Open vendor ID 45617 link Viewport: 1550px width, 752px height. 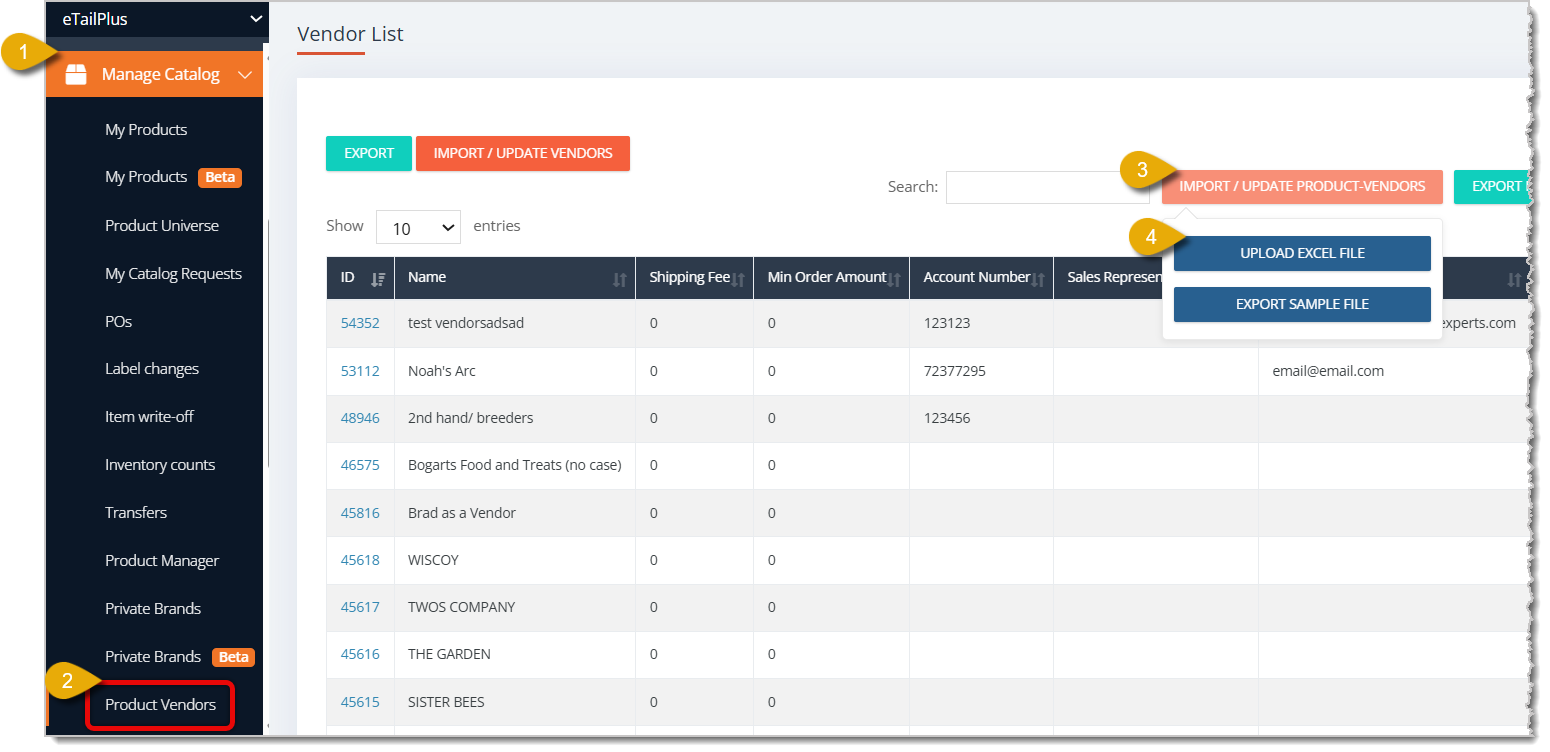pos(360,607)
